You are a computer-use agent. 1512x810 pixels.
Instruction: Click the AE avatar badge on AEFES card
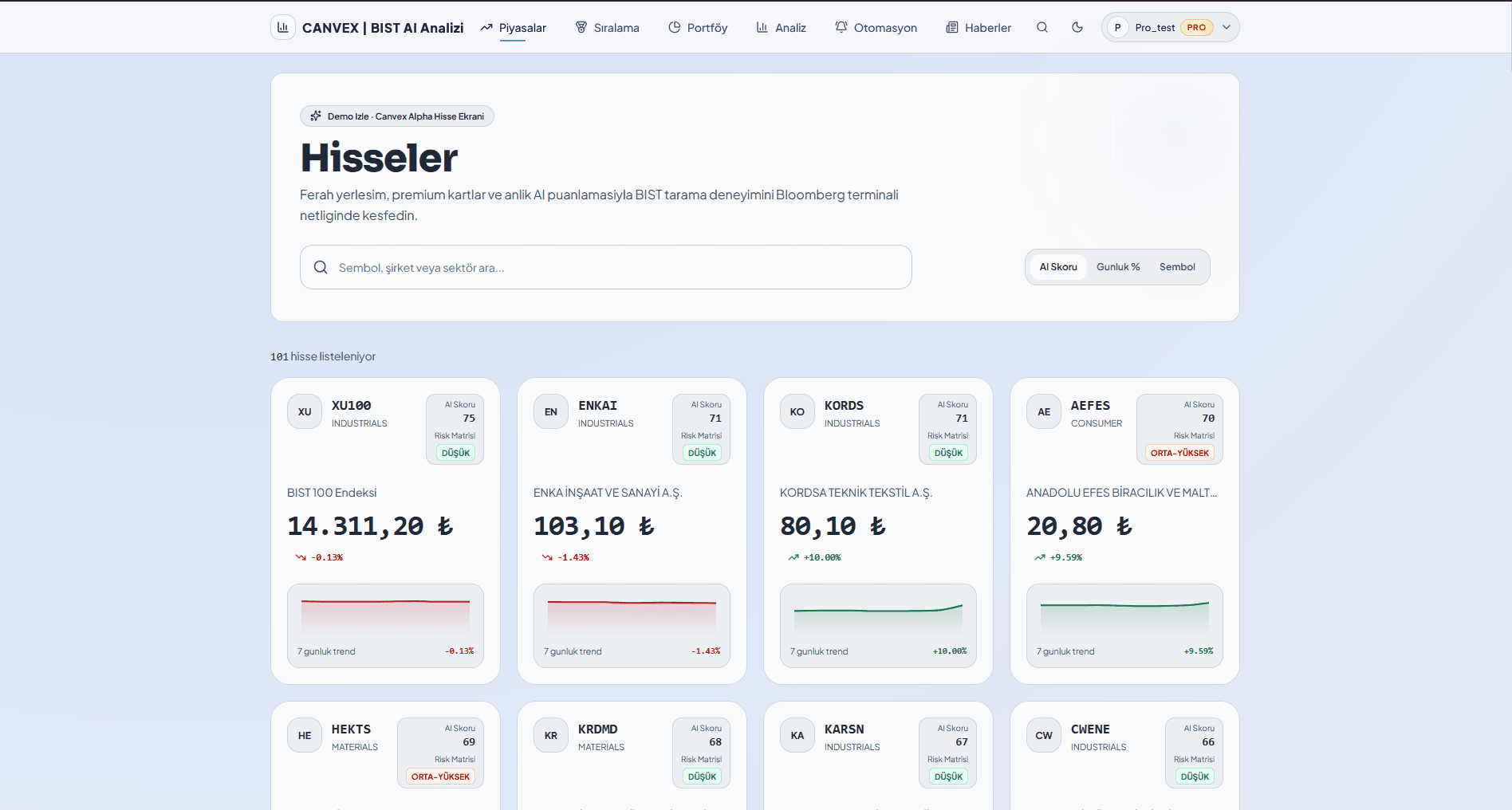(x=1044, y=412)
